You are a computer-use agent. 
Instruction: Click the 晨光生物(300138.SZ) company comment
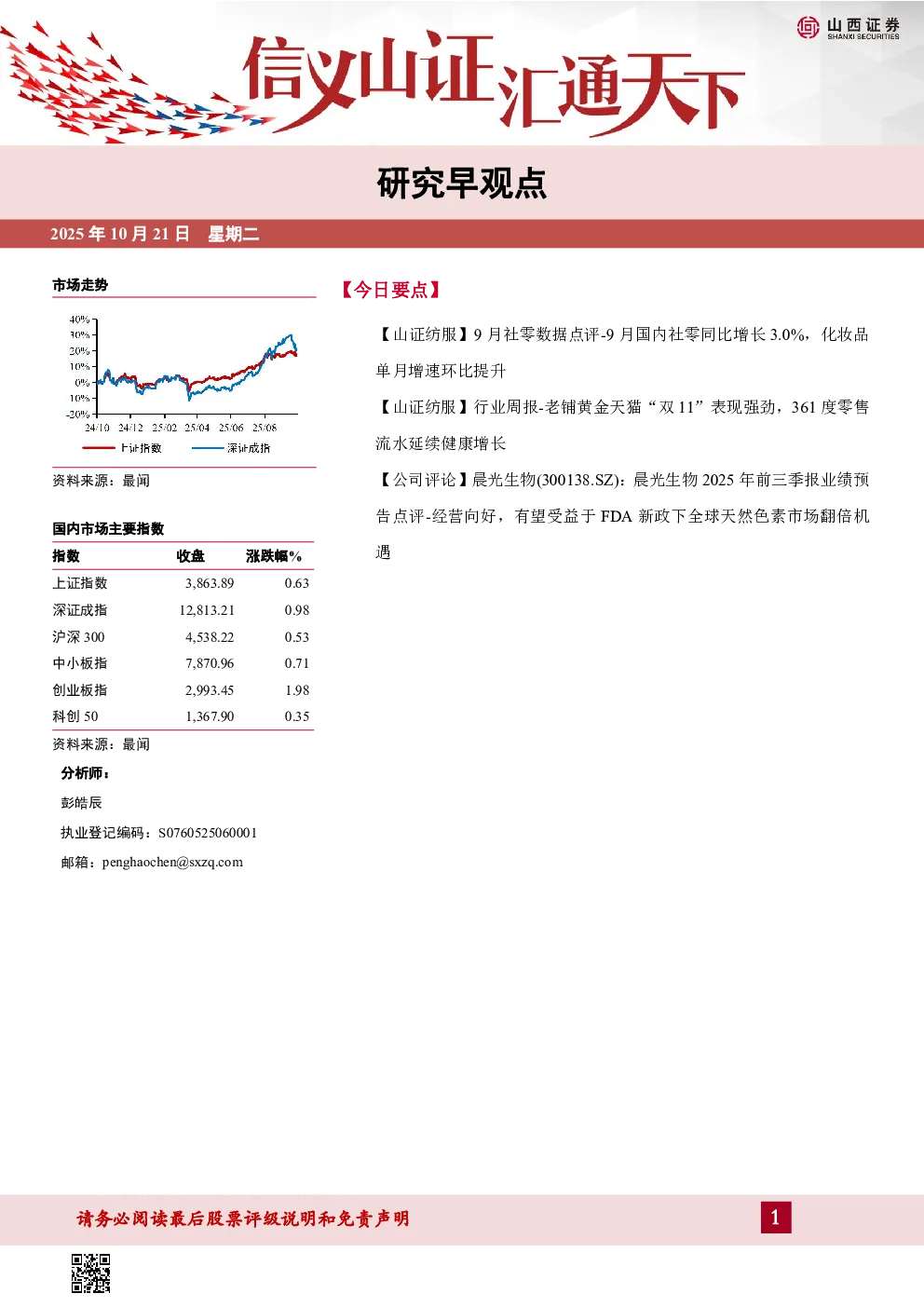tap(622, 515)
